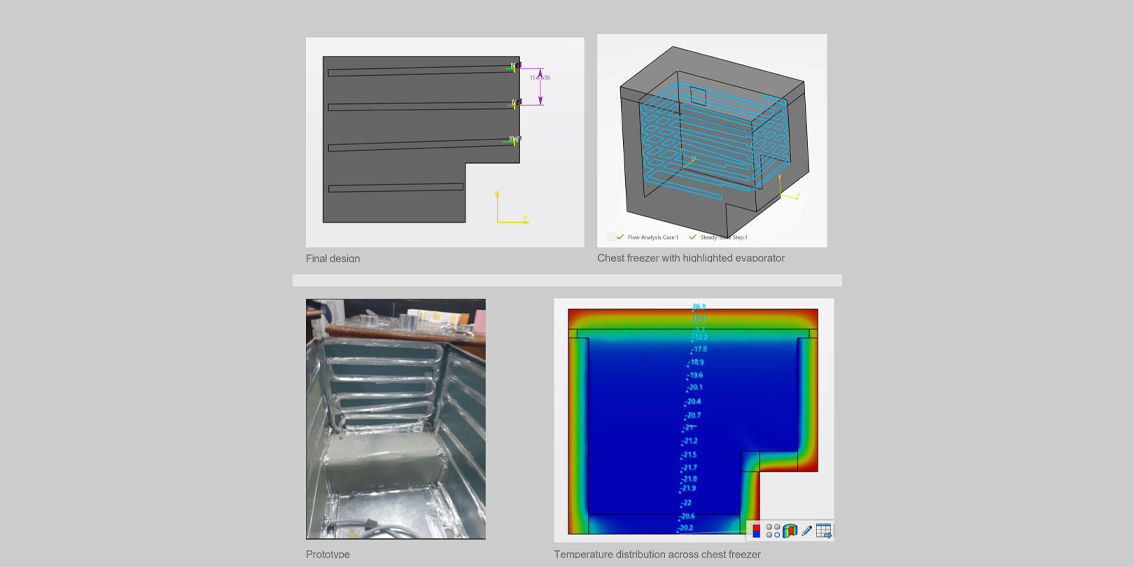The image size is (1134, 567).
Task: Click the 'Steady State Step.1' label
Action: point(724,237)
